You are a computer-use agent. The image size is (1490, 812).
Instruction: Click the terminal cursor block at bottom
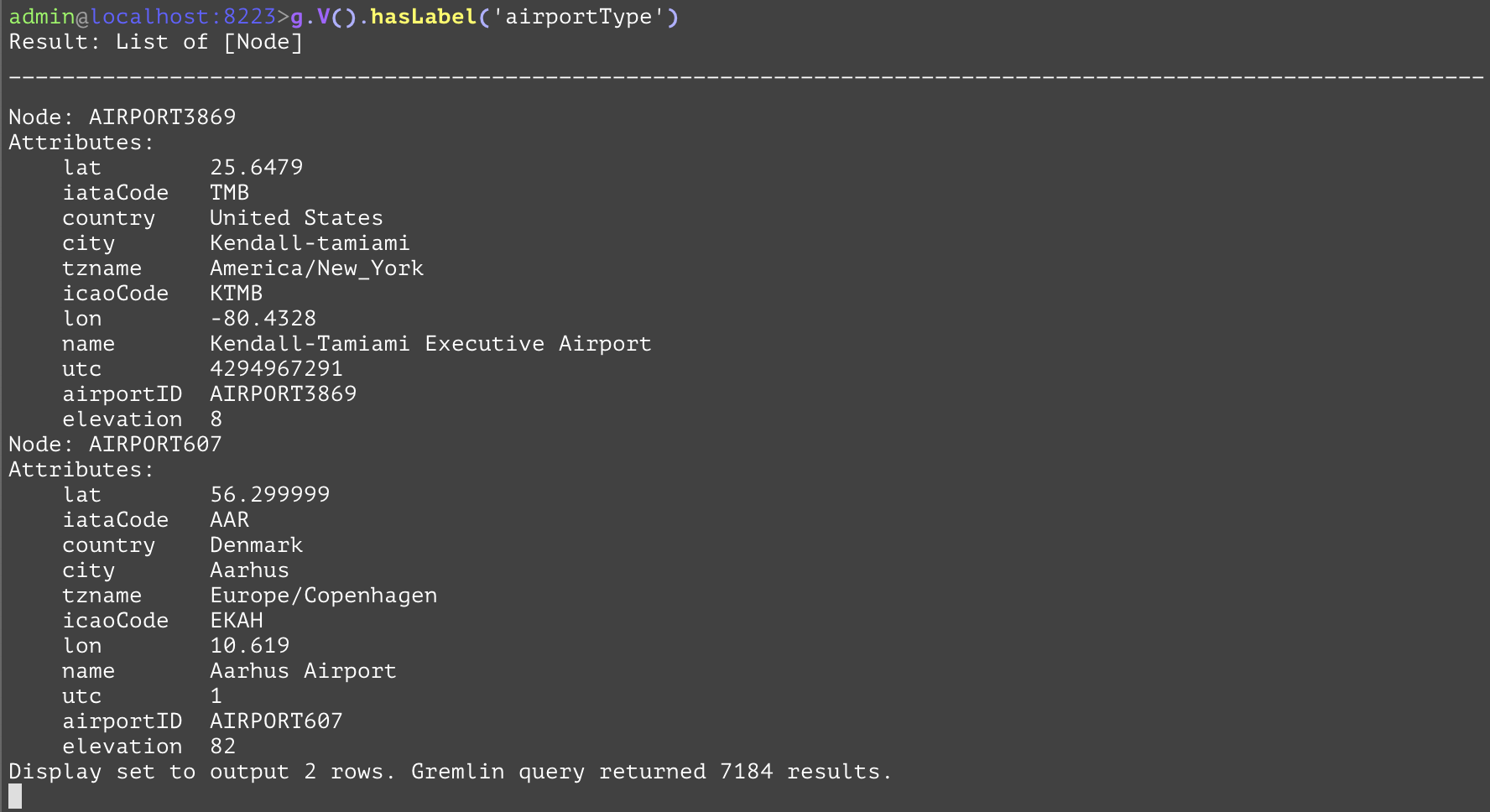15,796
